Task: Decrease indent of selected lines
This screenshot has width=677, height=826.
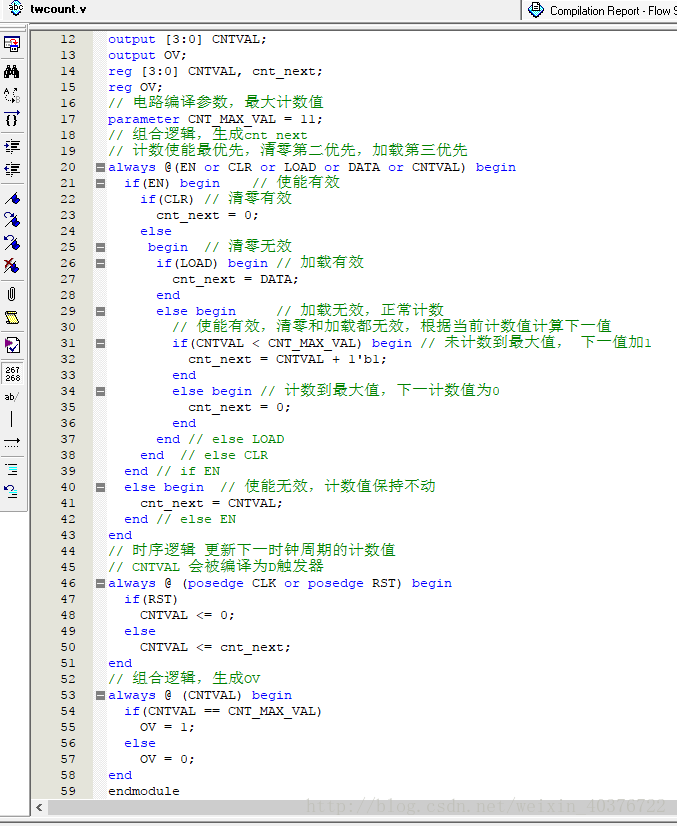Action: 12,169
